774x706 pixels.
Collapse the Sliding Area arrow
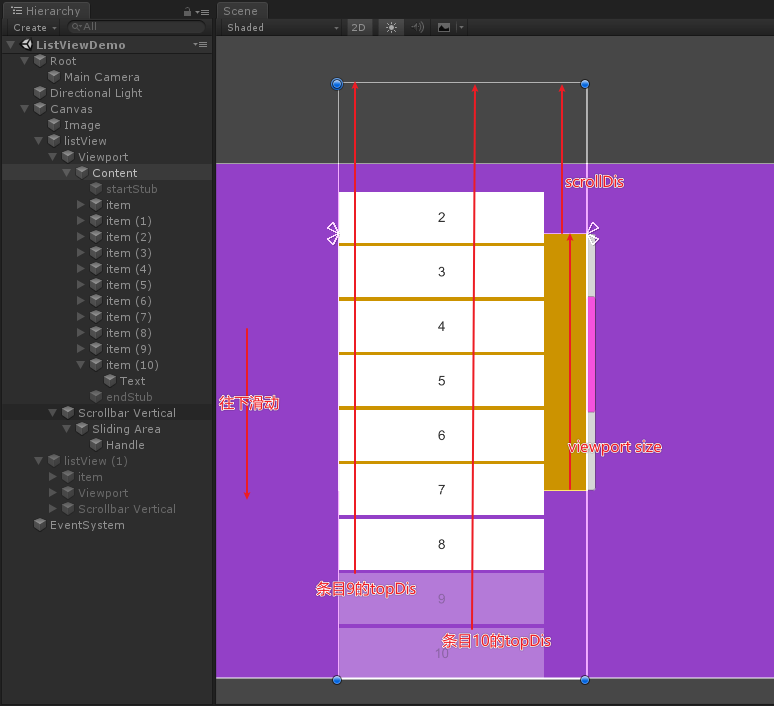tap(67, 429)
